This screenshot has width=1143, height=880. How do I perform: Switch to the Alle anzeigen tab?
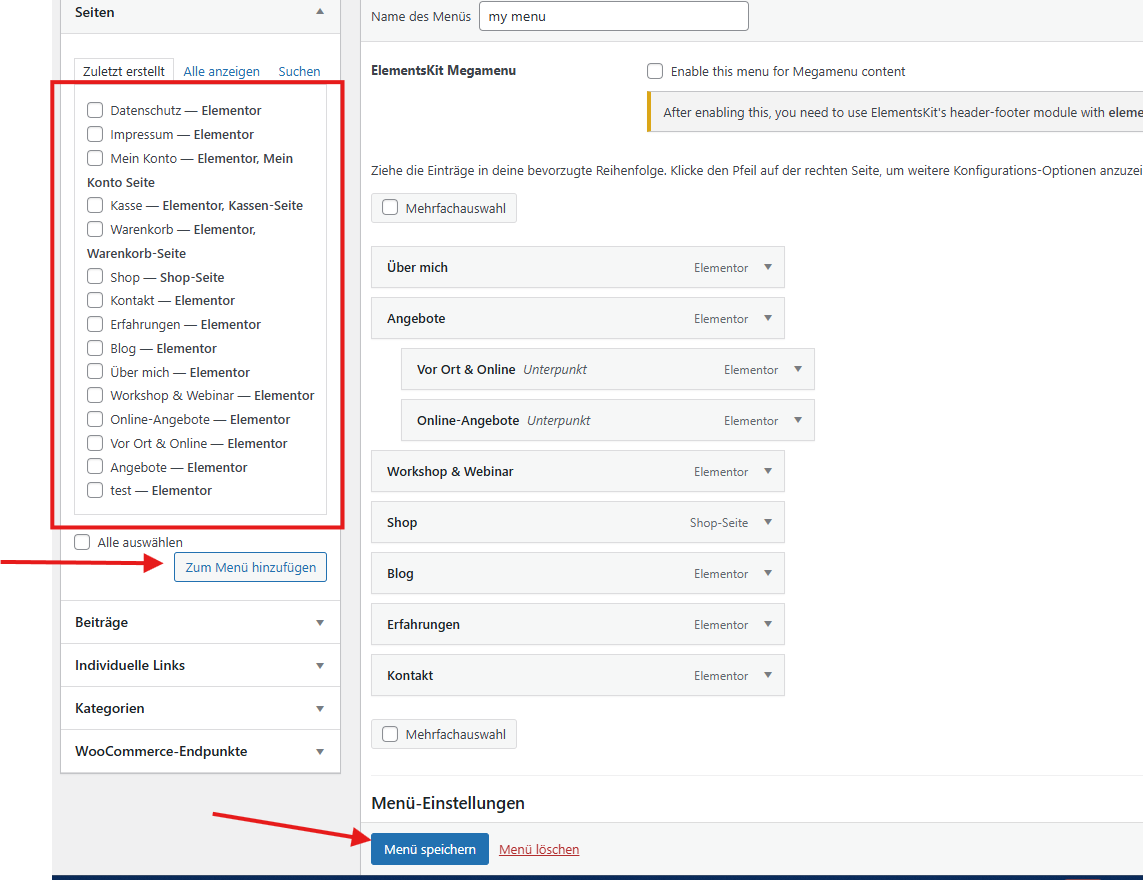[x=221, y=71]
